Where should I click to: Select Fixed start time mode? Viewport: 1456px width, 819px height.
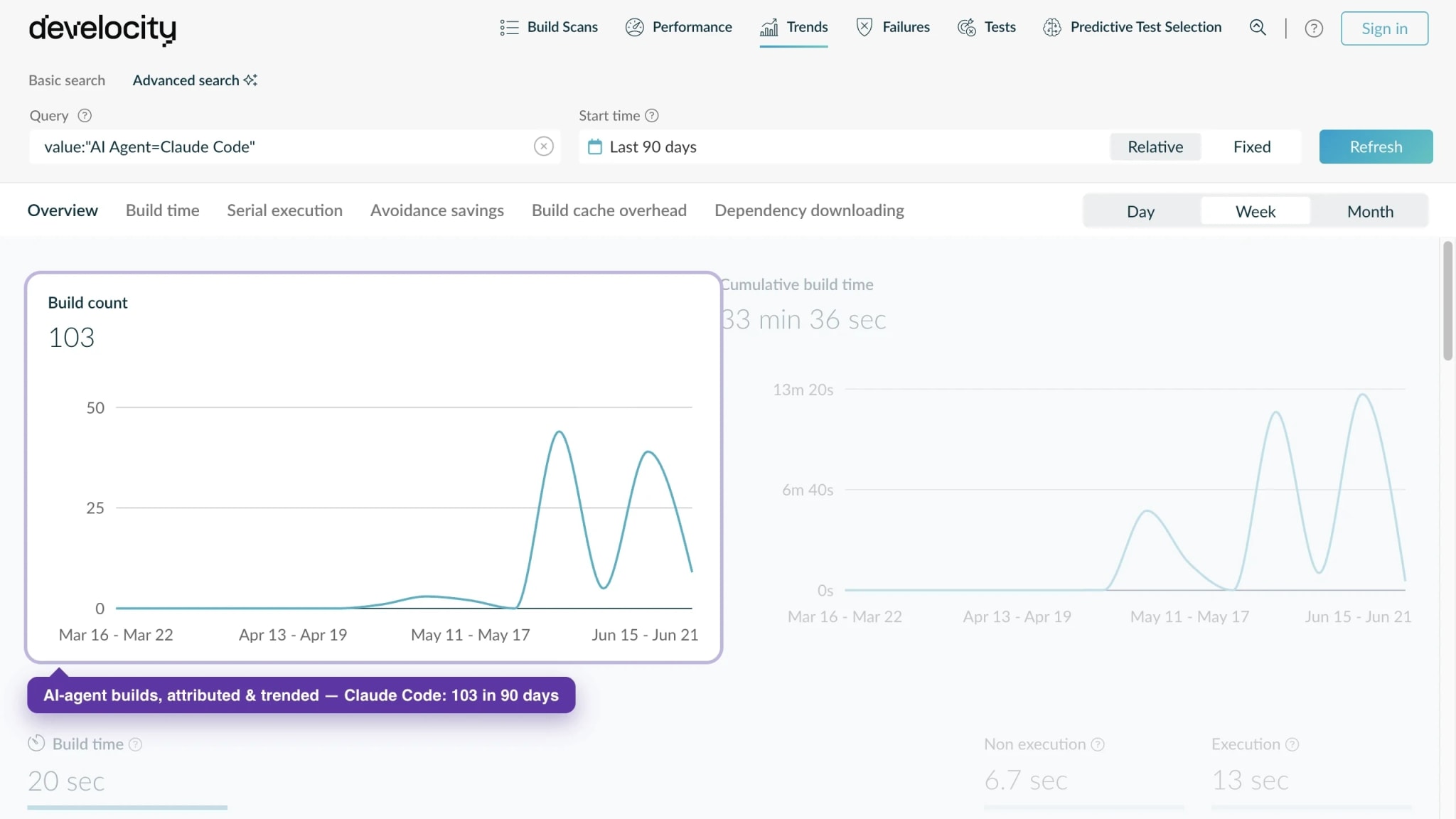[1251, 146]
